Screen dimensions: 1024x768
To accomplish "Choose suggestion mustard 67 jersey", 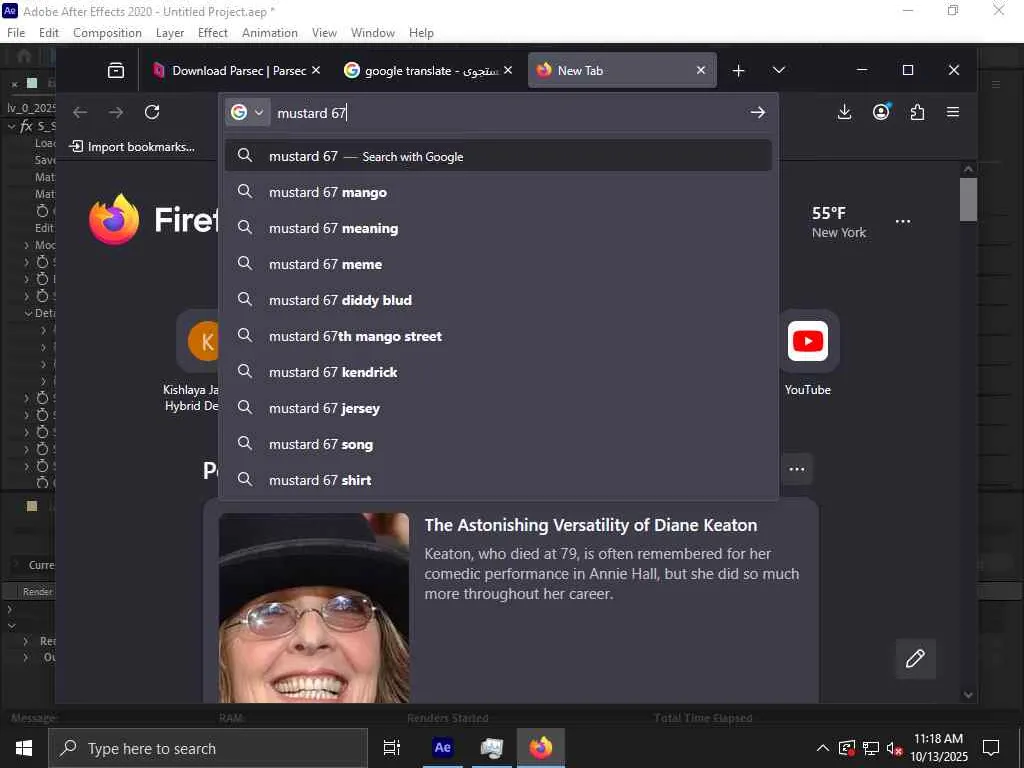I will point(498,408).
